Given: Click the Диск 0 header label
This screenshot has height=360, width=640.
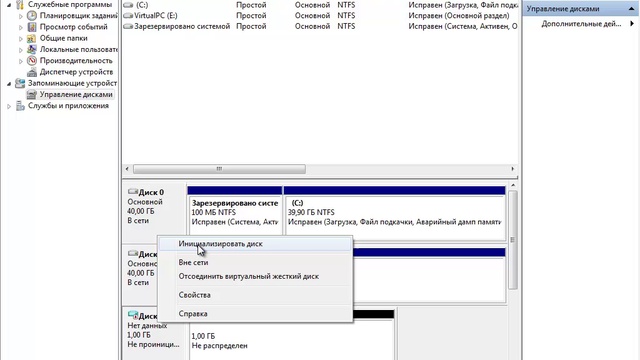Looking at the screenshot, I should point(151,192).
